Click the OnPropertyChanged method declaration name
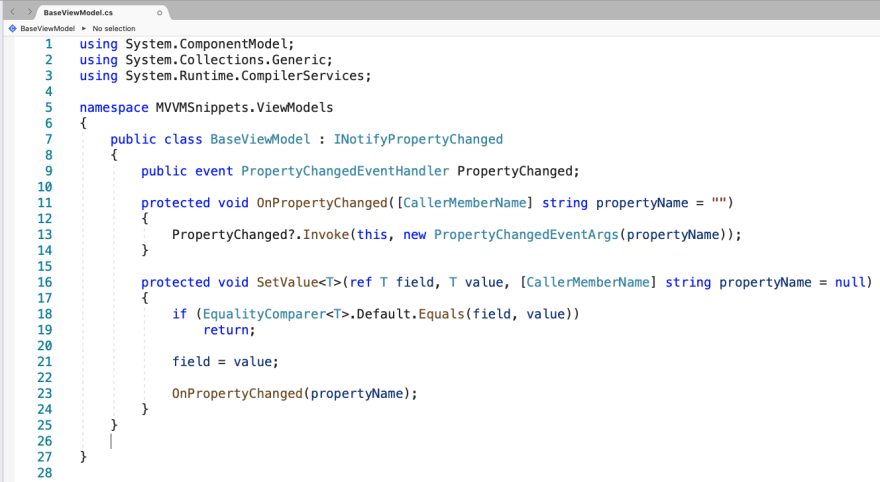The width and height of the screenshot is (880, 482). (x=322, y=203)
